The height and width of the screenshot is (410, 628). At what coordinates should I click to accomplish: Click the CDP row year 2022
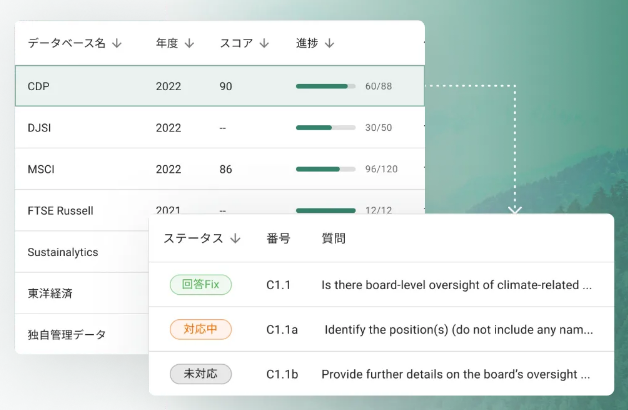pyautogui.click(x=169, y=86)
